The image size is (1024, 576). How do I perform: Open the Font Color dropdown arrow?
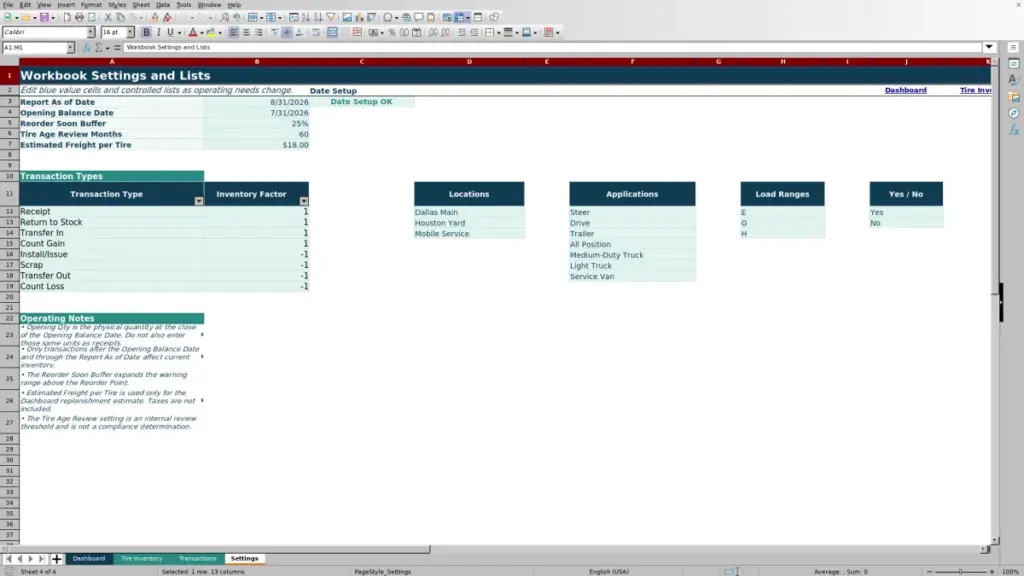pos(201,33)
